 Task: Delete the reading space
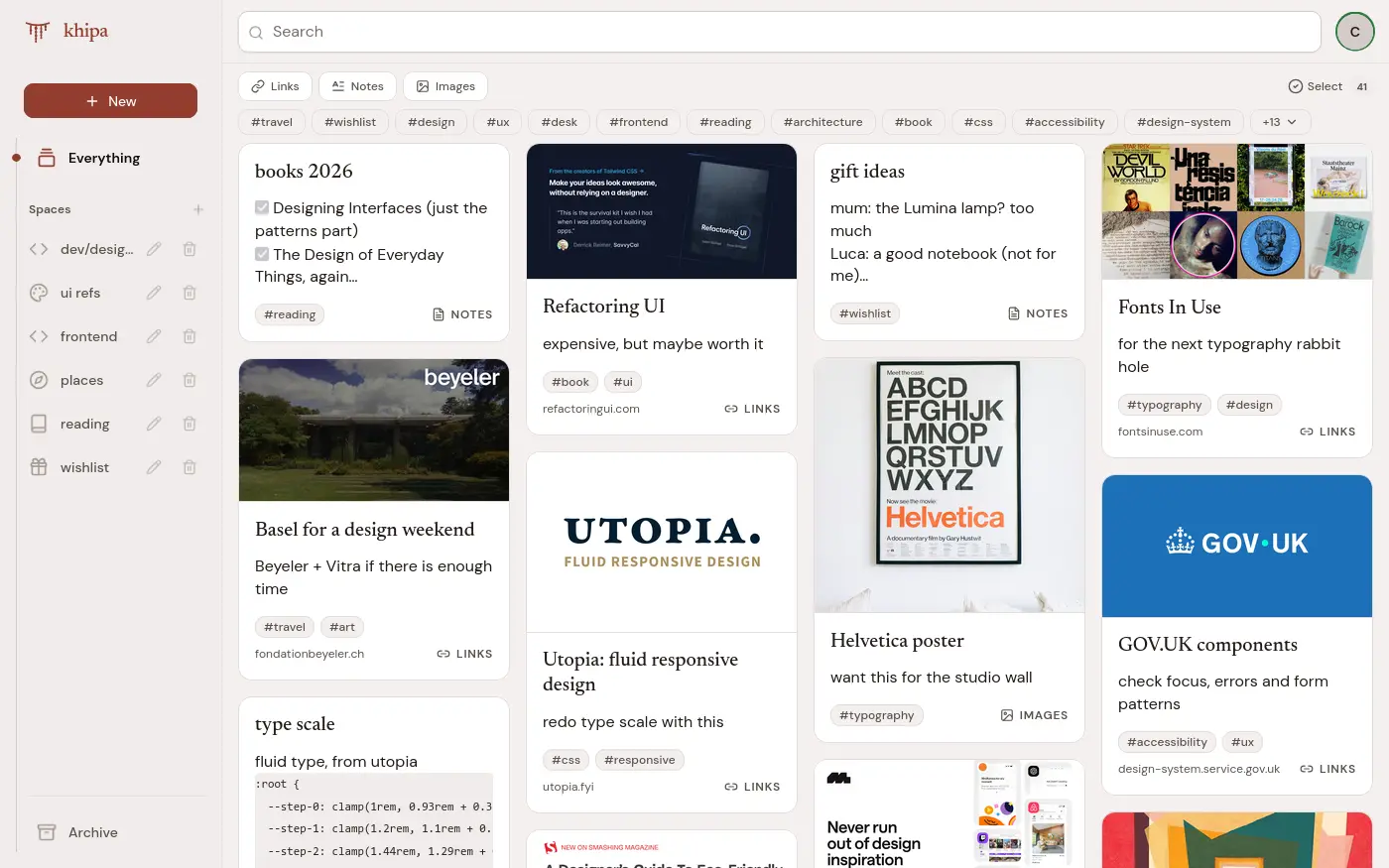pos(189,424)
